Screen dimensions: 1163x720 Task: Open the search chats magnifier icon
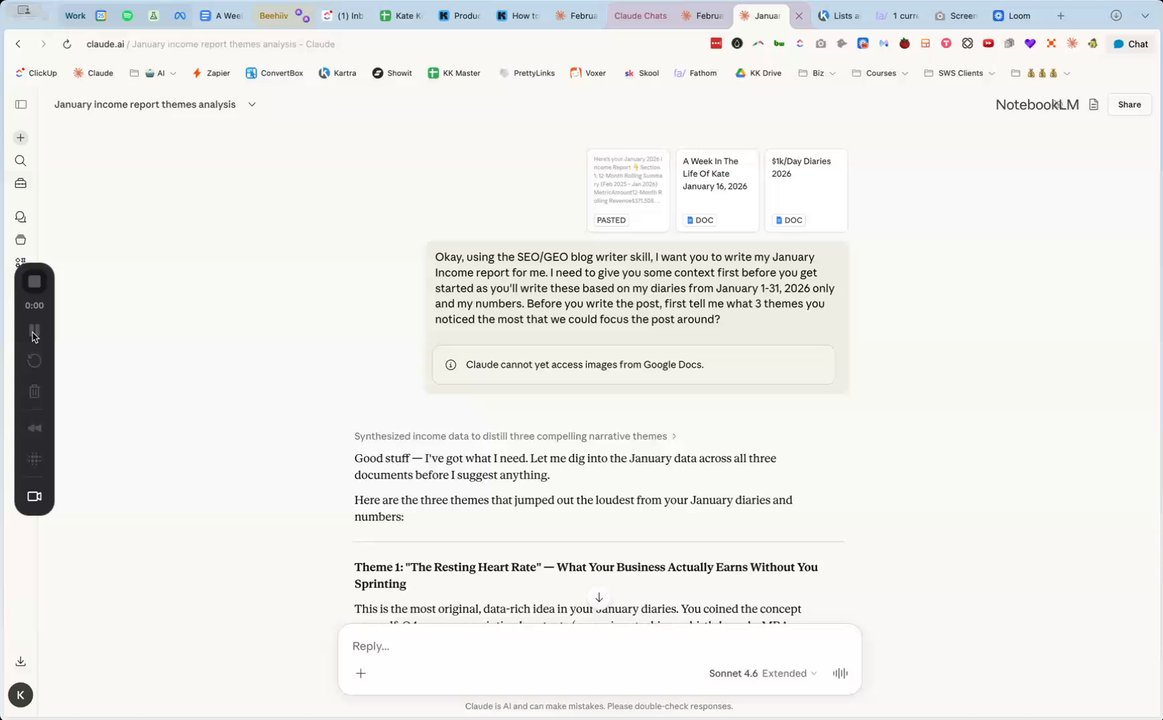21,161
